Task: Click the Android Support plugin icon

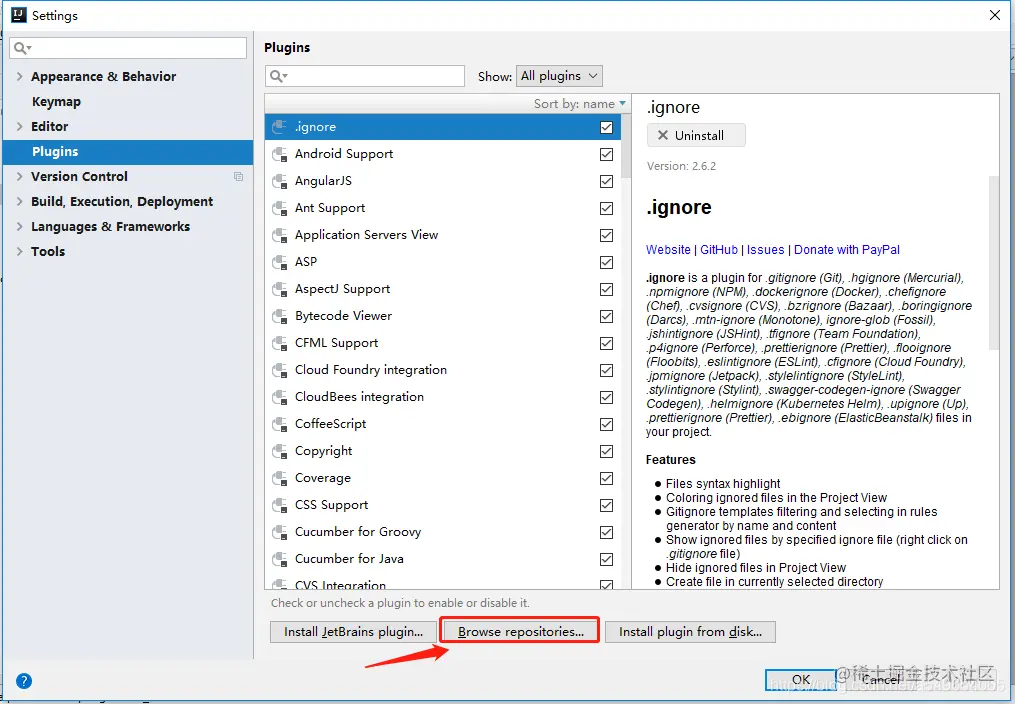Action: click(280, 155)
